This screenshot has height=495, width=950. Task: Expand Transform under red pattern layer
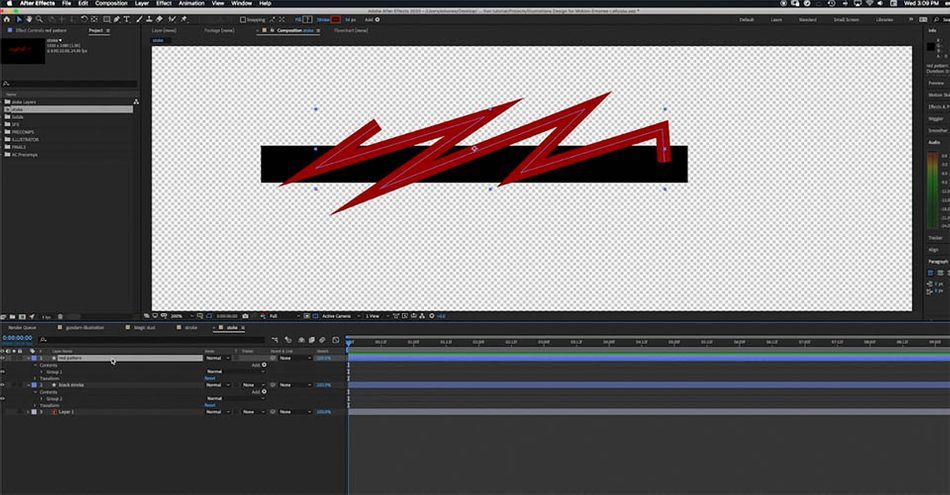35,378
